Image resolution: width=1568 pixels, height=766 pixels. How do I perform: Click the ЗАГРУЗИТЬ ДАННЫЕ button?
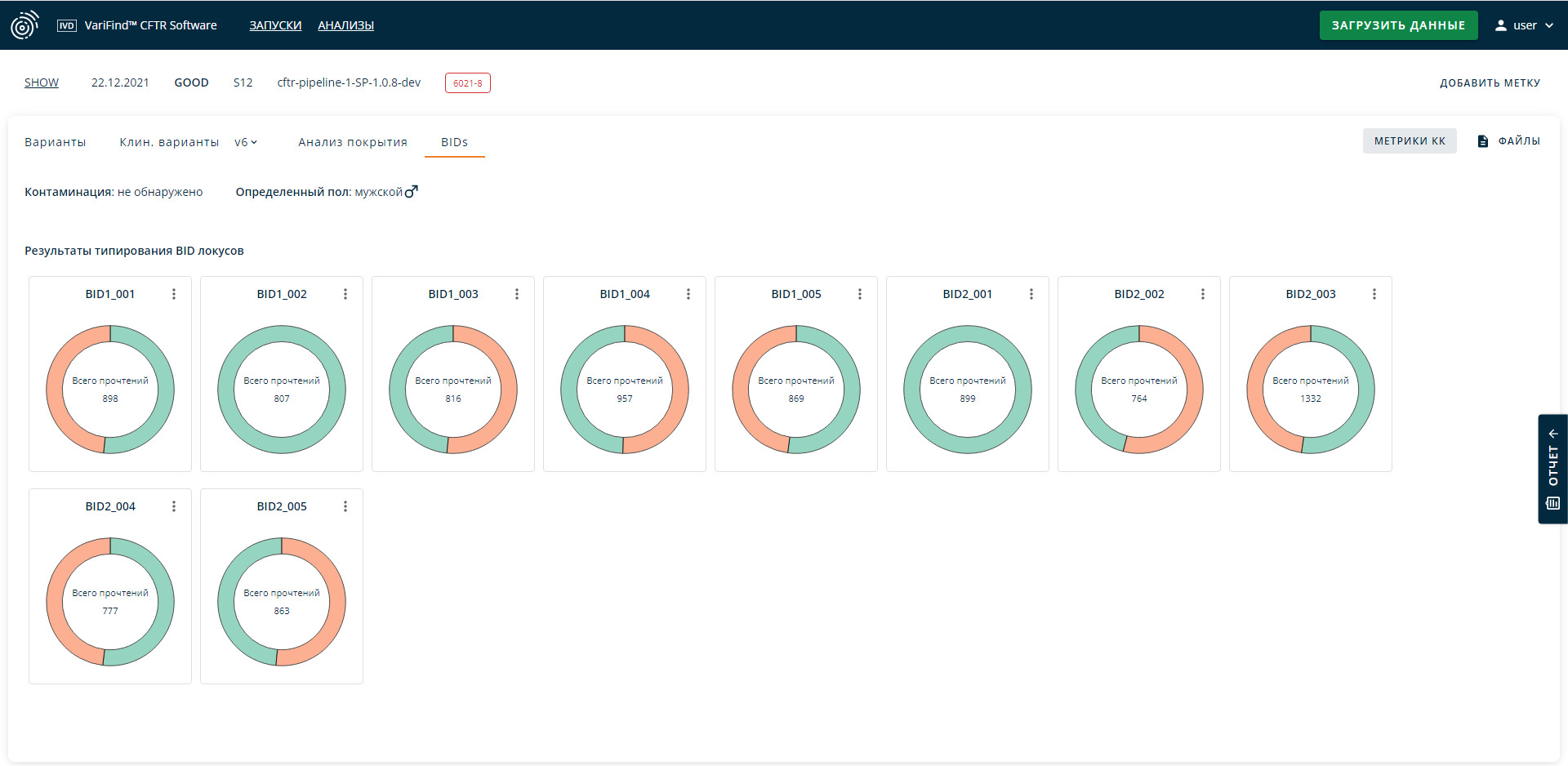click(1398, 25)
